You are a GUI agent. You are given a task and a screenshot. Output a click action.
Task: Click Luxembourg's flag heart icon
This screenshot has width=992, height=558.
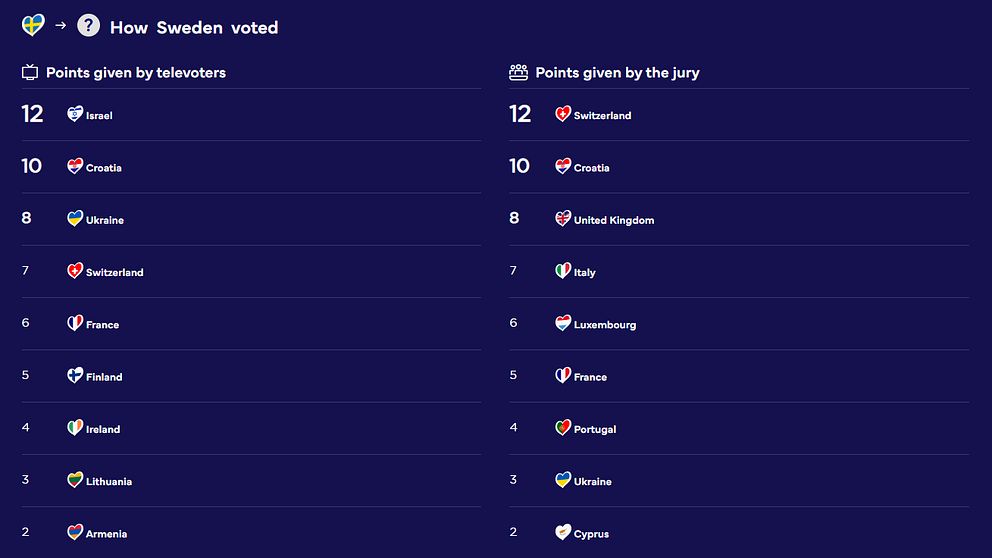pyautogui.click(x=563, y=323)
